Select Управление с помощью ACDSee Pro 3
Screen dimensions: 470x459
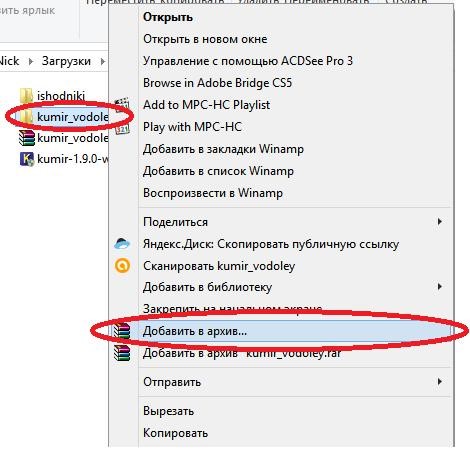point(248,61)
